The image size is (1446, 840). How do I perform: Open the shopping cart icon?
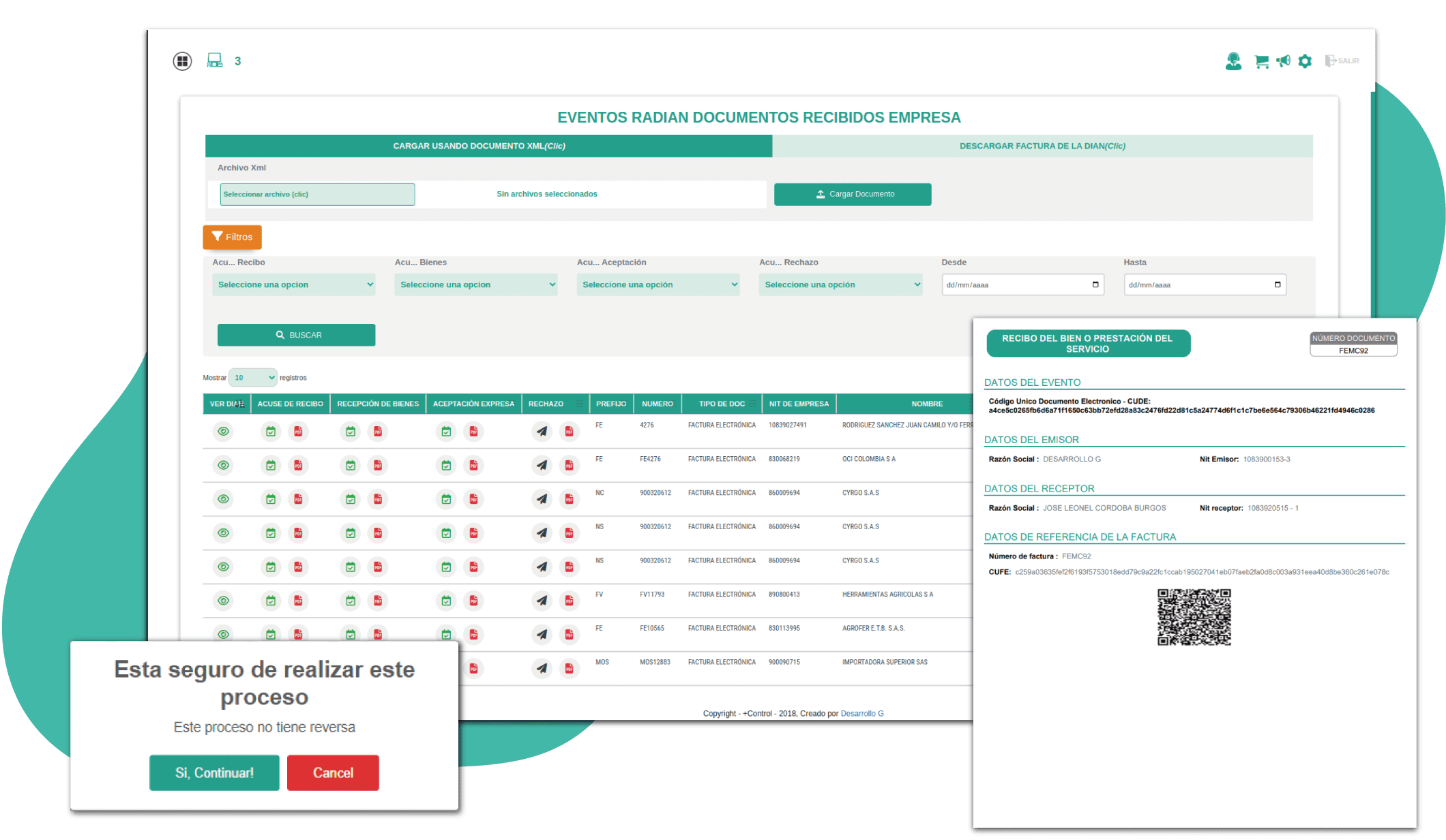coord(1262,61)
